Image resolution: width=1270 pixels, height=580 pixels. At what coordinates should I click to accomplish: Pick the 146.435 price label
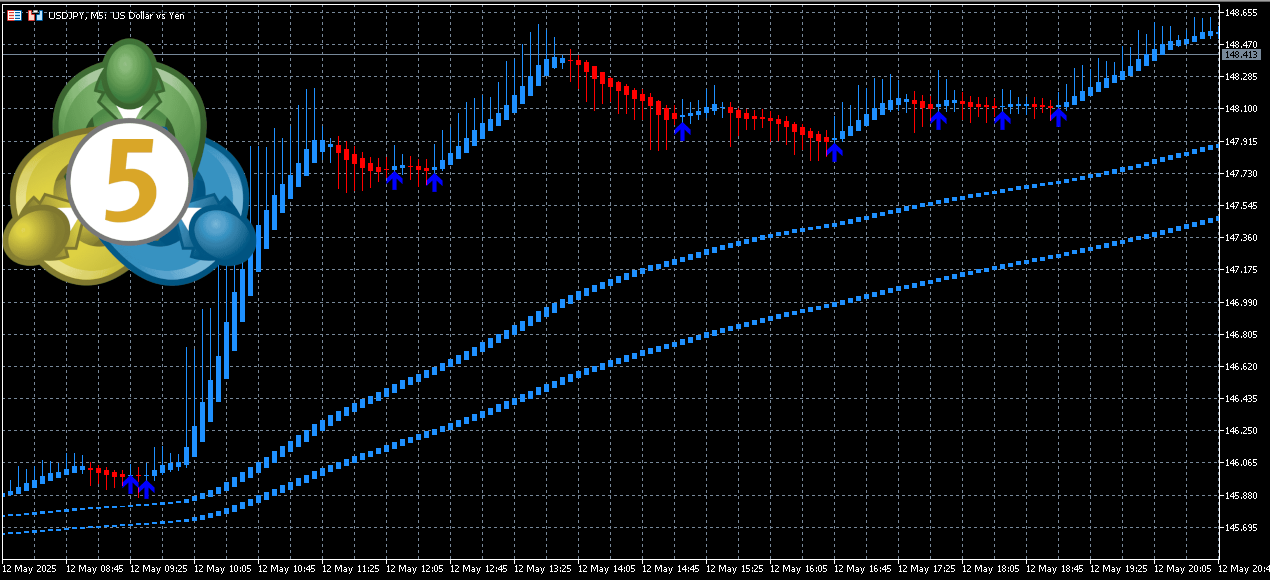coord(1241,399)
